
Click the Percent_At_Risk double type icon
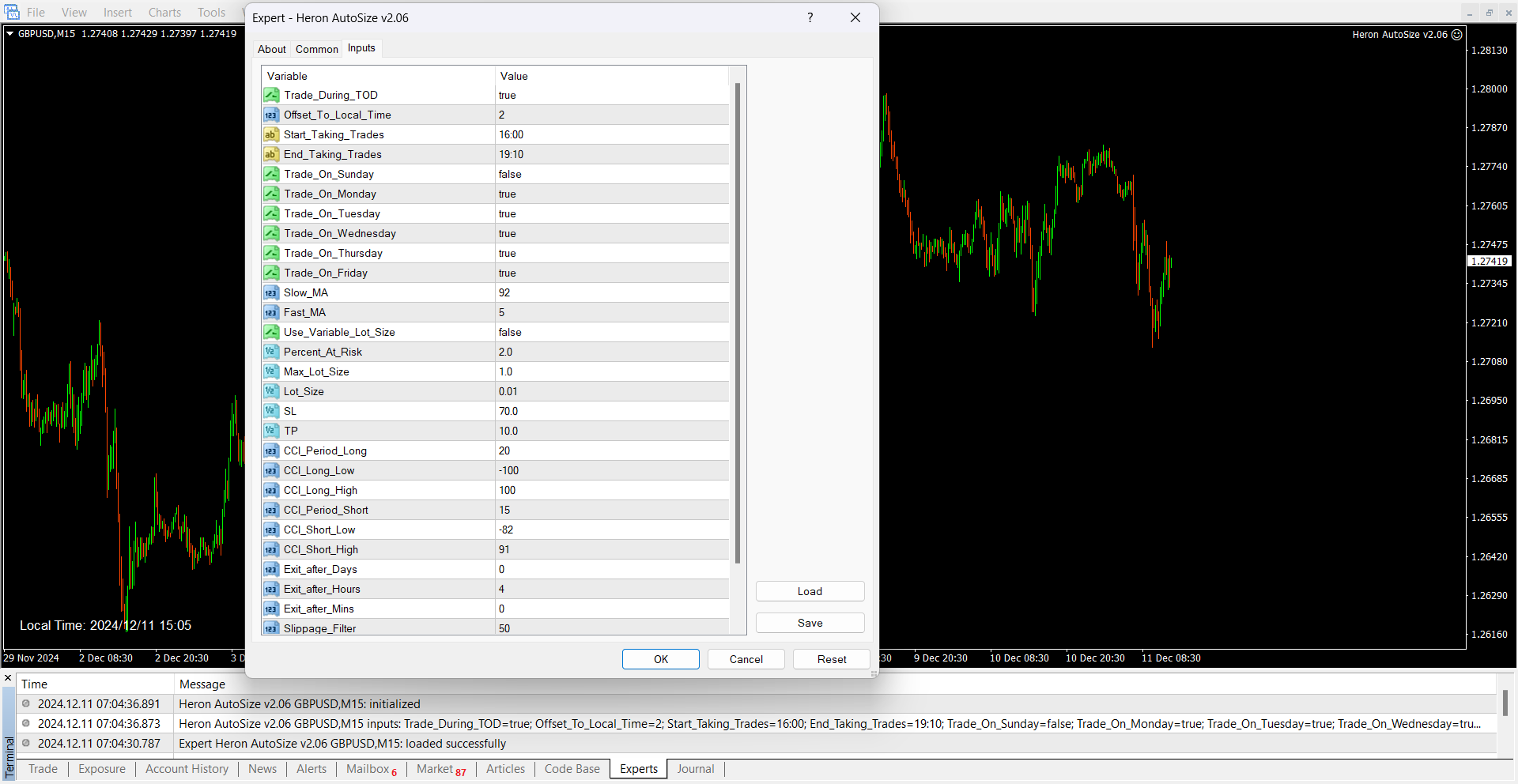click(271, 352)
